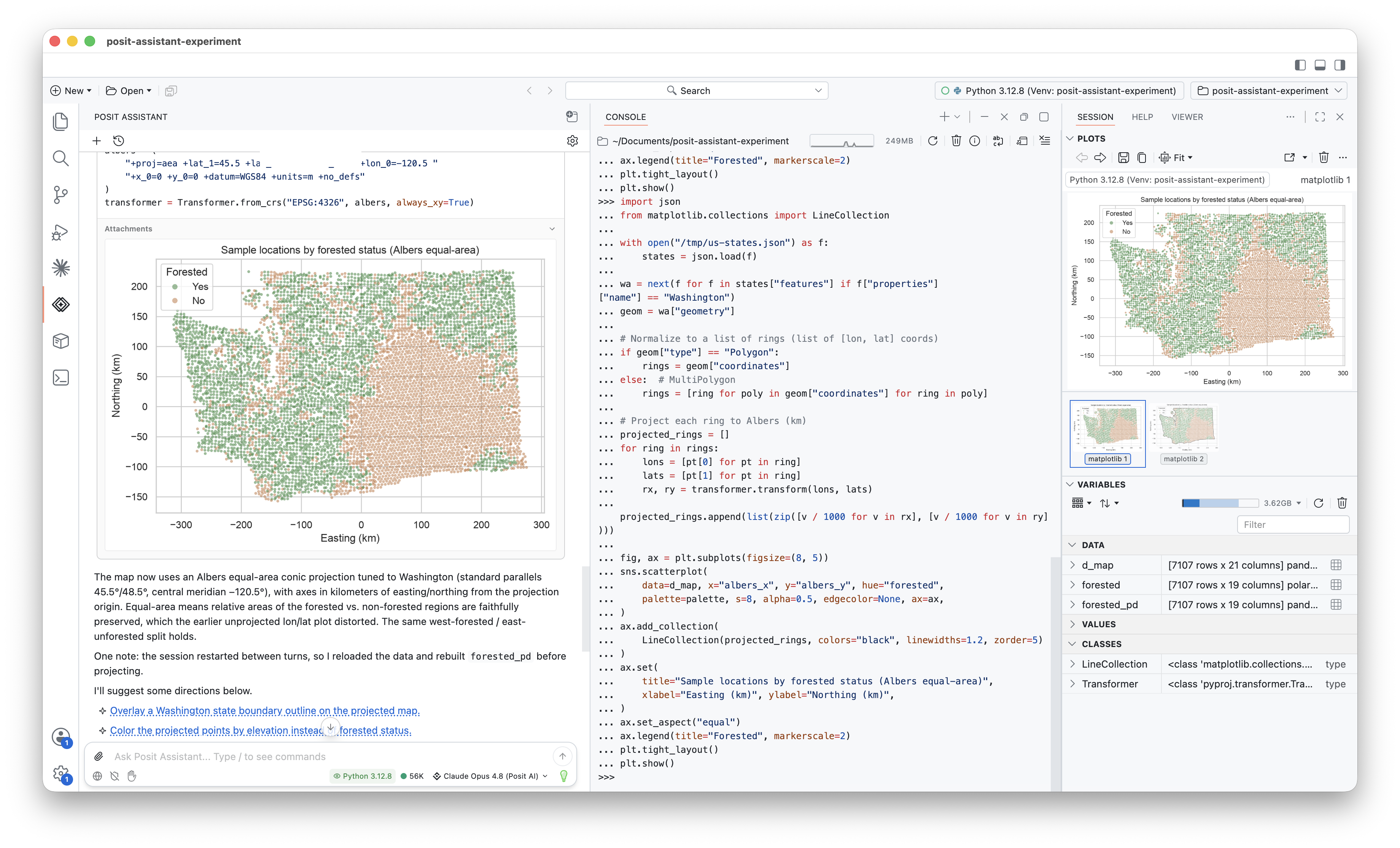This screenshot has height=848, width=1400.
Task: Open Python 3.12.8 interpreter selector
Action: coord(1059,90)
